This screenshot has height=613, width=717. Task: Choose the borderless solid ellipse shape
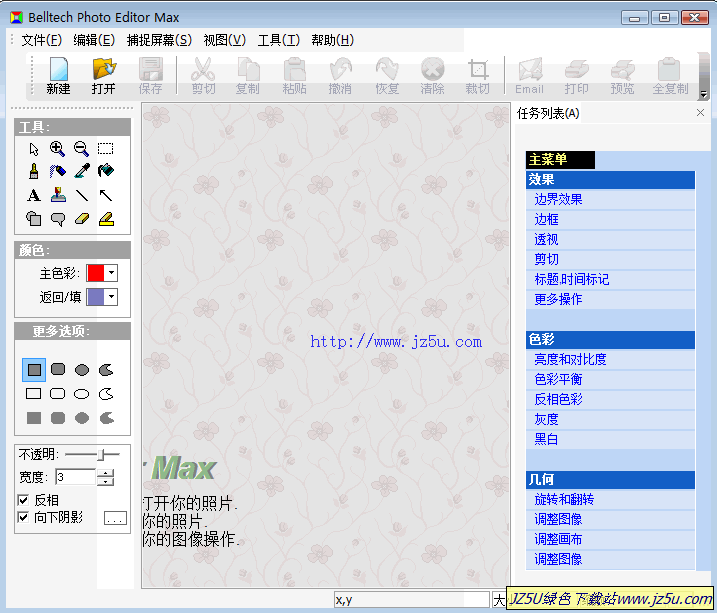(x=82, y=418)
